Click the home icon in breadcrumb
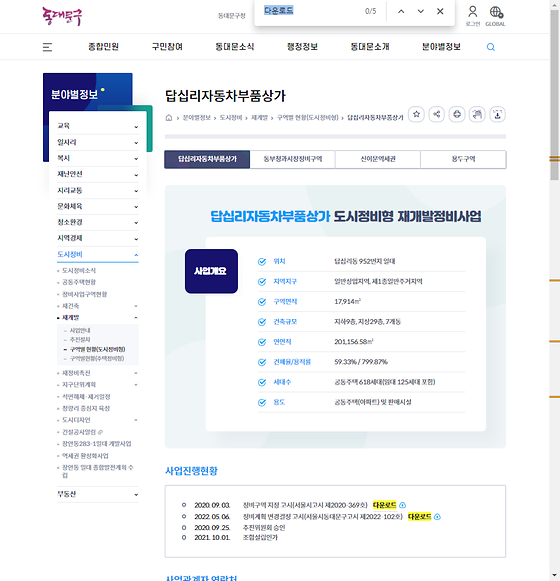The height and width of the screenshot is (581, 560). tap(169, 118)
